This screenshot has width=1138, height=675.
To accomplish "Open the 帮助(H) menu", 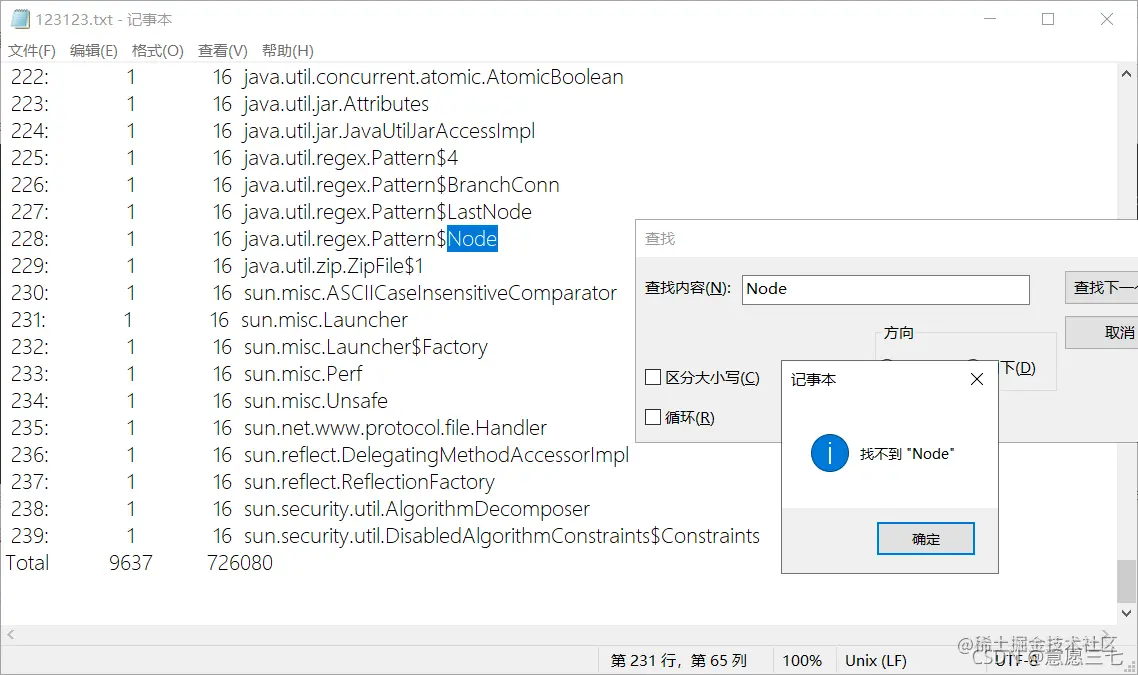I will point(287,51).
